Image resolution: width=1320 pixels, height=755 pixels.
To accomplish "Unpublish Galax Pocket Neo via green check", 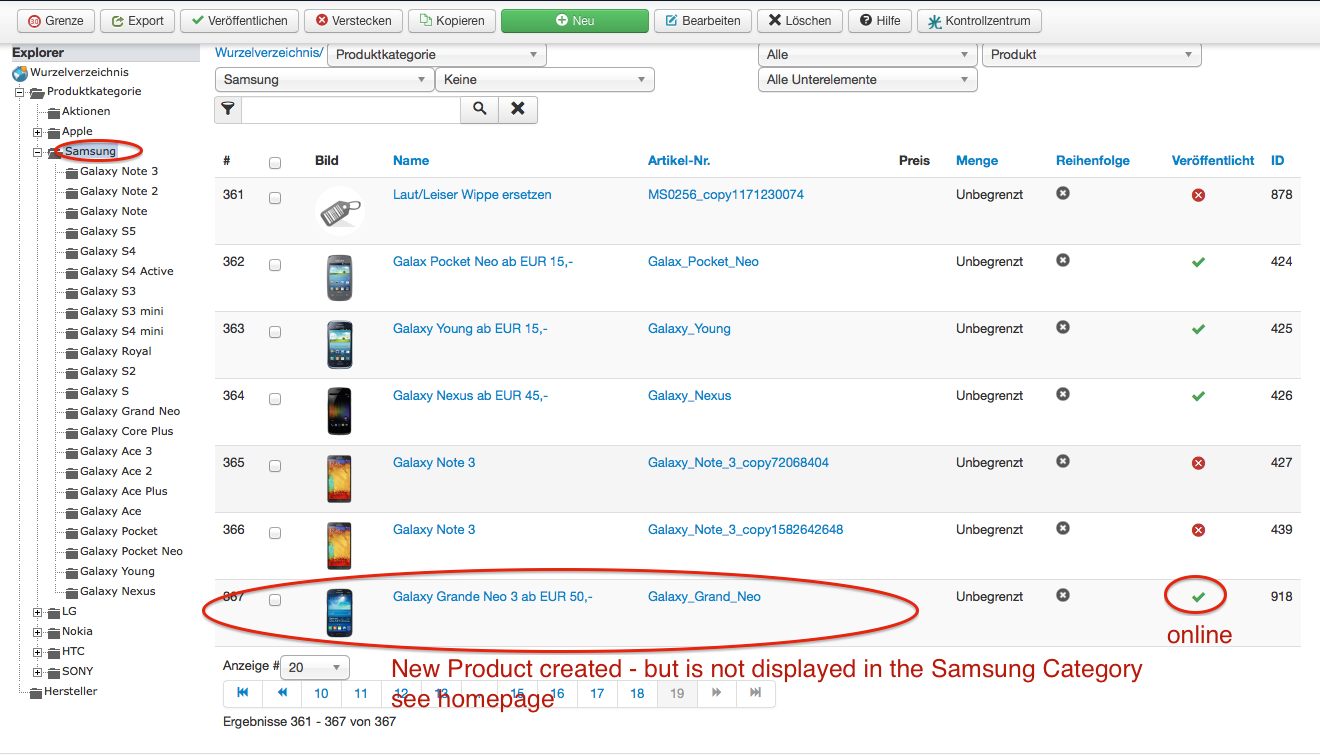I will click(x=1198, y=262).
